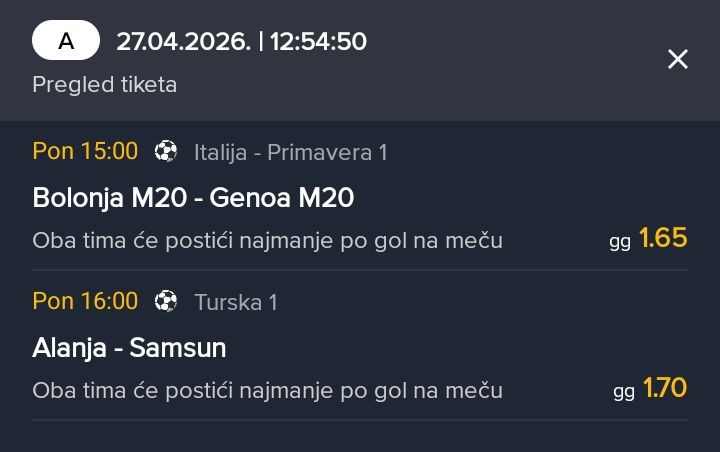Open the Turska 1 league
Image resolution: width=720 pixels, height=452 pixels.
pos(235,302)
